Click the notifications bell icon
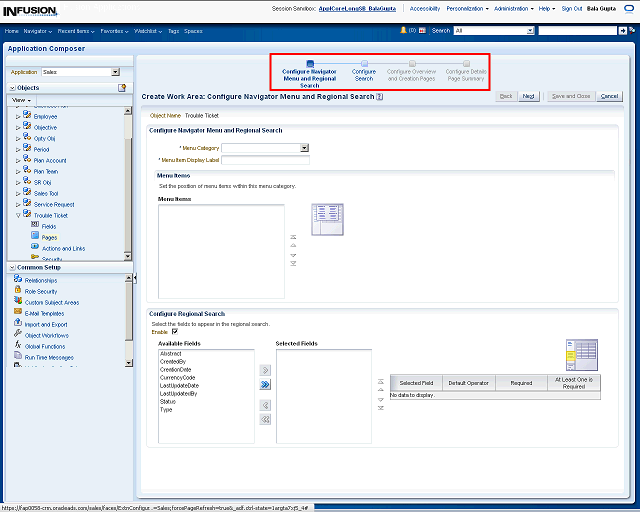640x512 pixels. coord(402,31)
